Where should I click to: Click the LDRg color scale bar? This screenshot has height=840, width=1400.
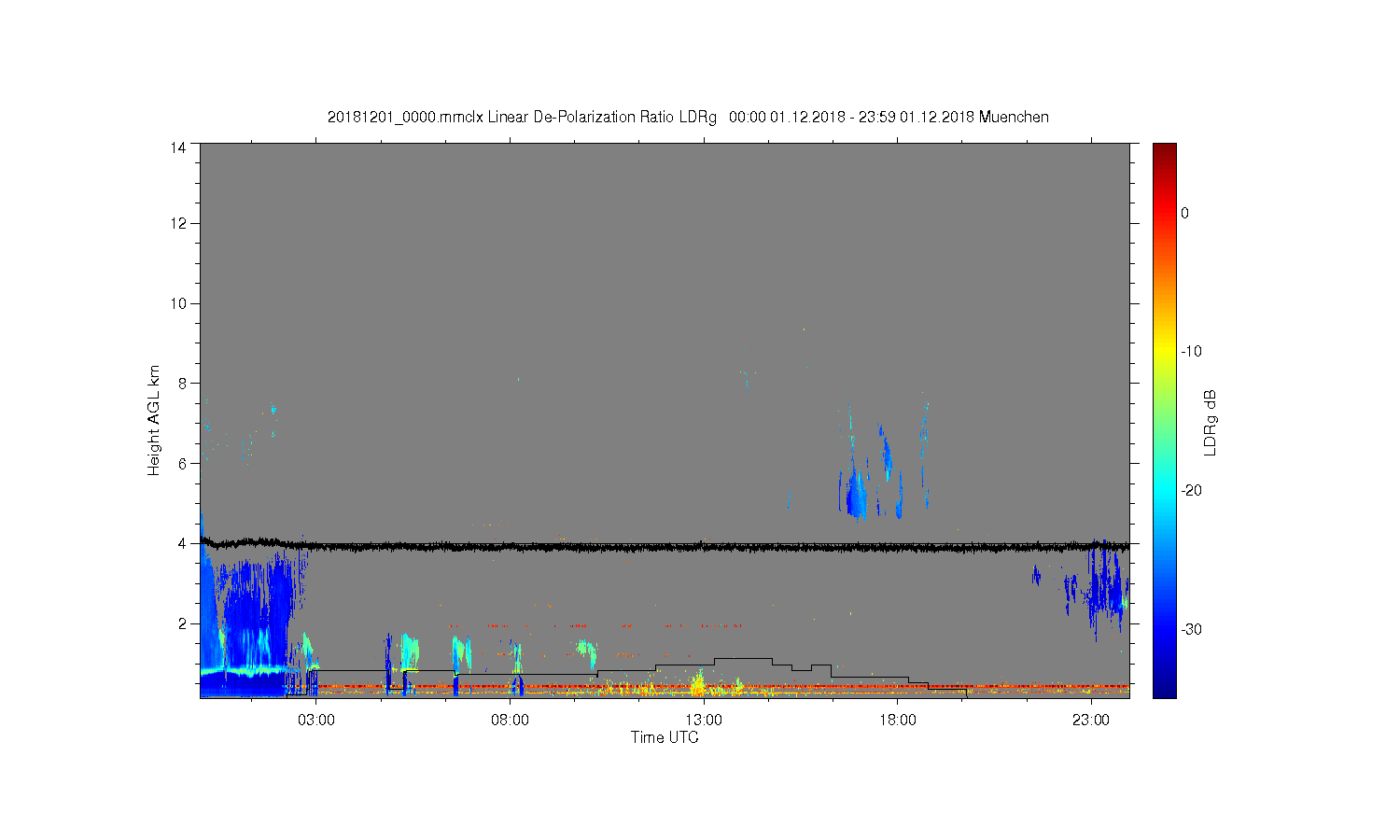click(x=1164, y=420)
